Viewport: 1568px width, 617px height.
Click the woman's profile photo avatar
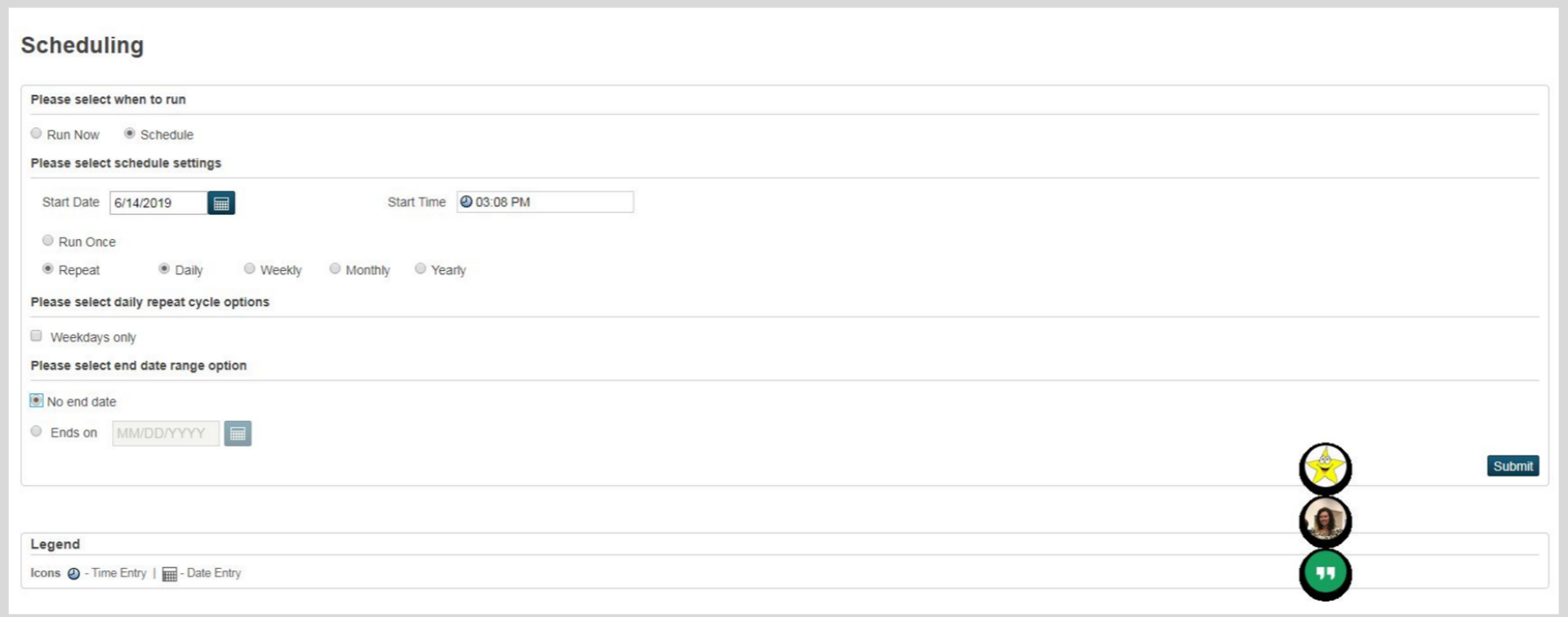1325,521
